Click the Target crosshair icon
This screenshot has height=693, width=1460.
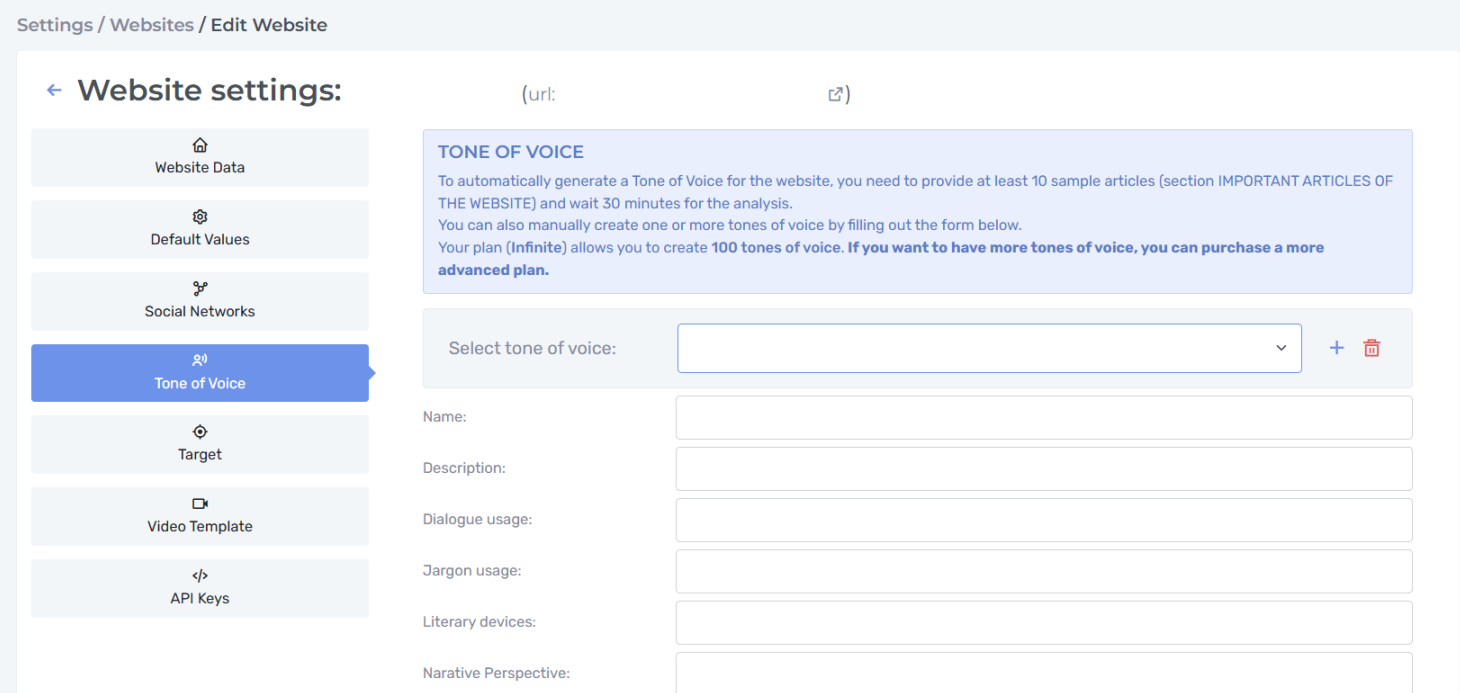200,432
